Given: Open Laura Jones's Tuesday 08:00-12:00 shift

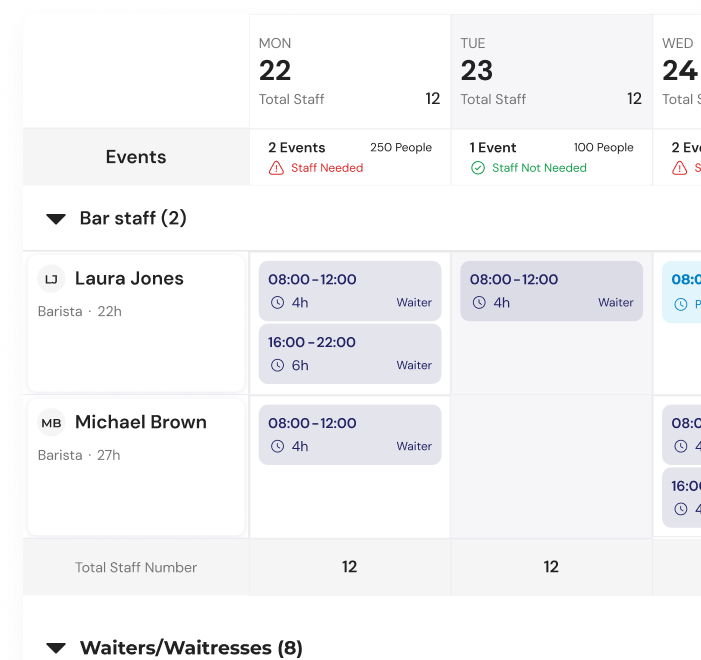Looking at the screenshot, I should coord(552,291).
